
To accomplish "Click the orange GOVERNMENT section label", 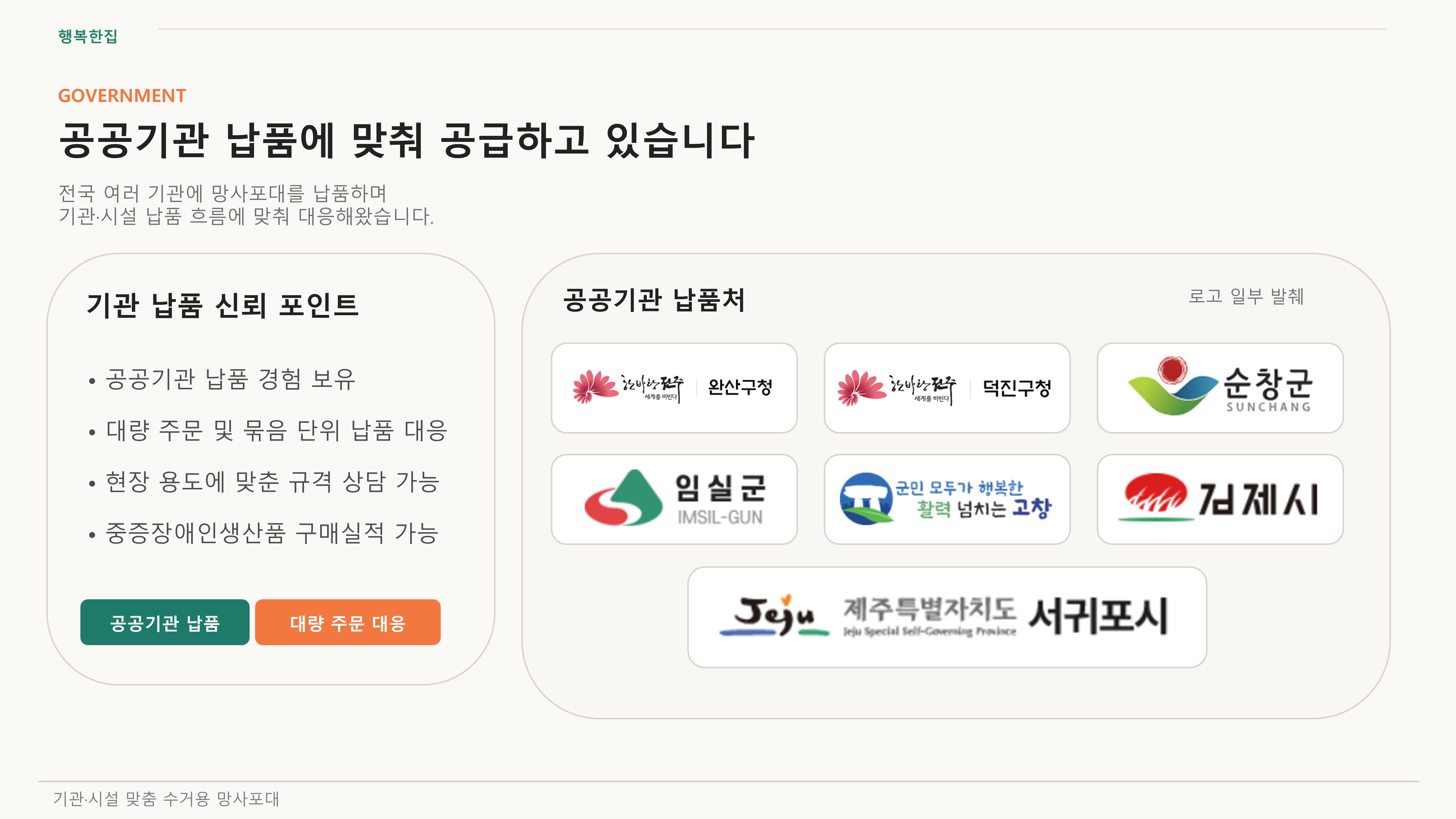I will (122, 95).
